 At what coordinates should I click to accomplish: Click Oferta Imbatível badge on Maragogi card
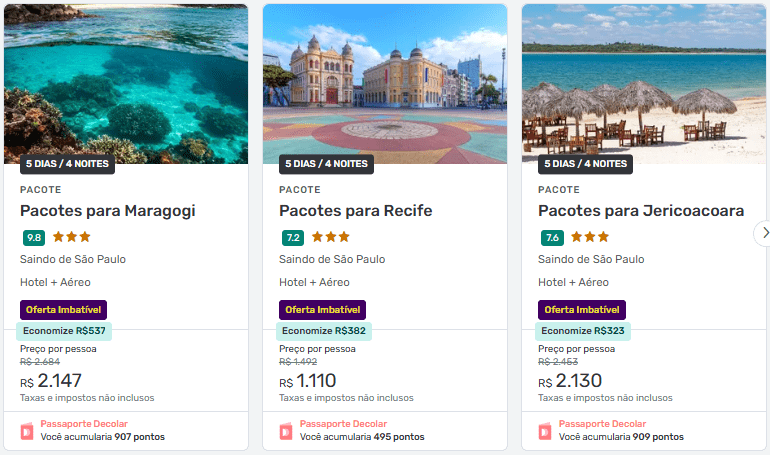point(63,310)
